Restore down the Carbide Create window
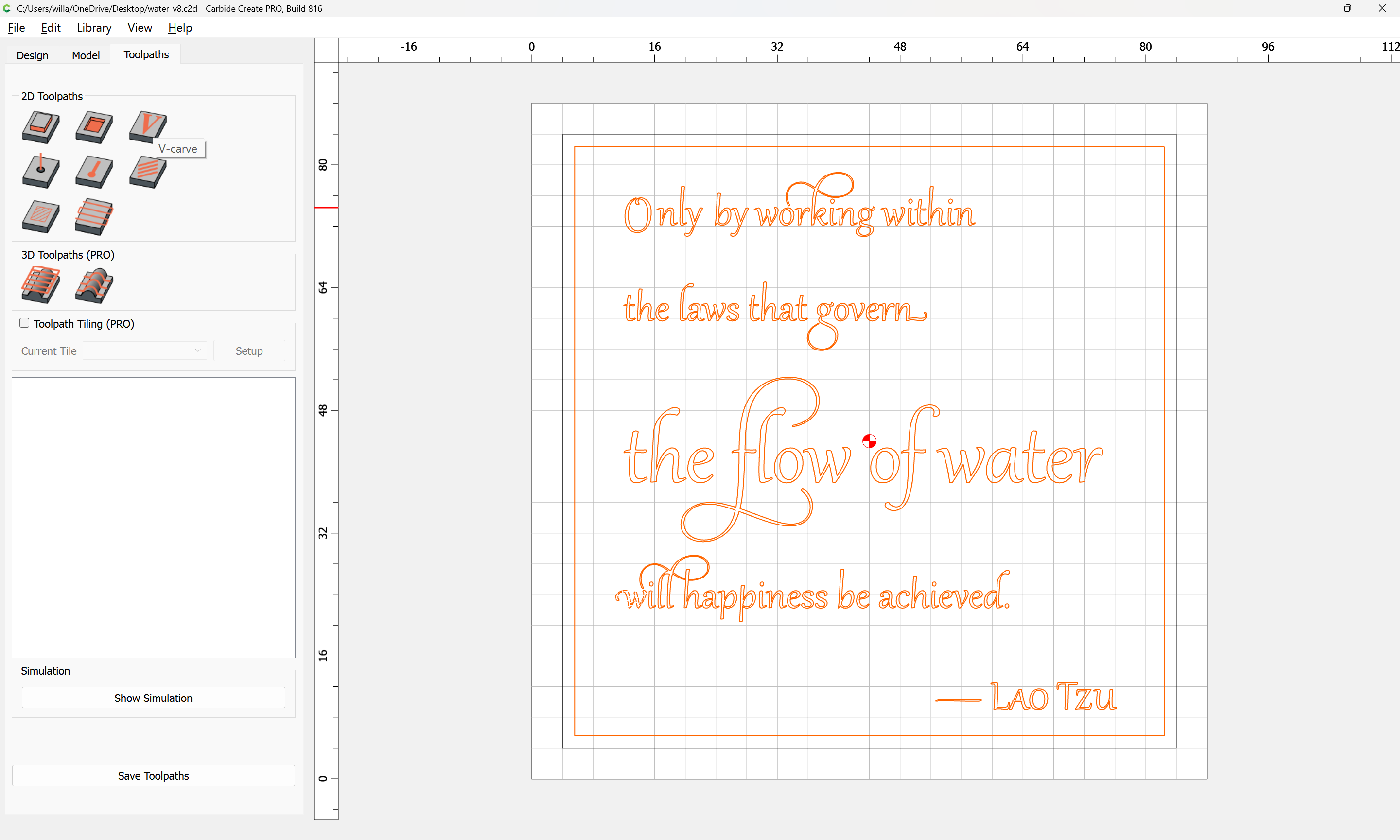Screen dimensions: 1400x840 1347,8
